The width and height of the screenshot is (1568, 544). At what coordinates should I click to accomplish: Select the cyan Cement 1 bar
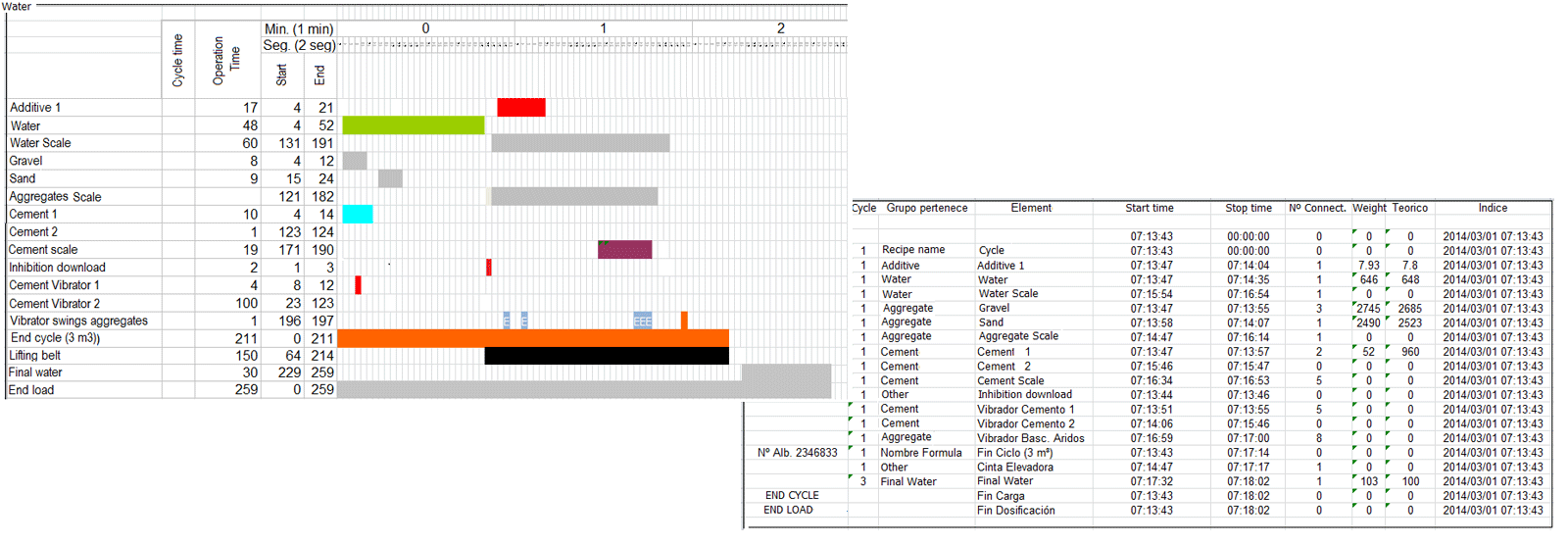pos(358,214)
